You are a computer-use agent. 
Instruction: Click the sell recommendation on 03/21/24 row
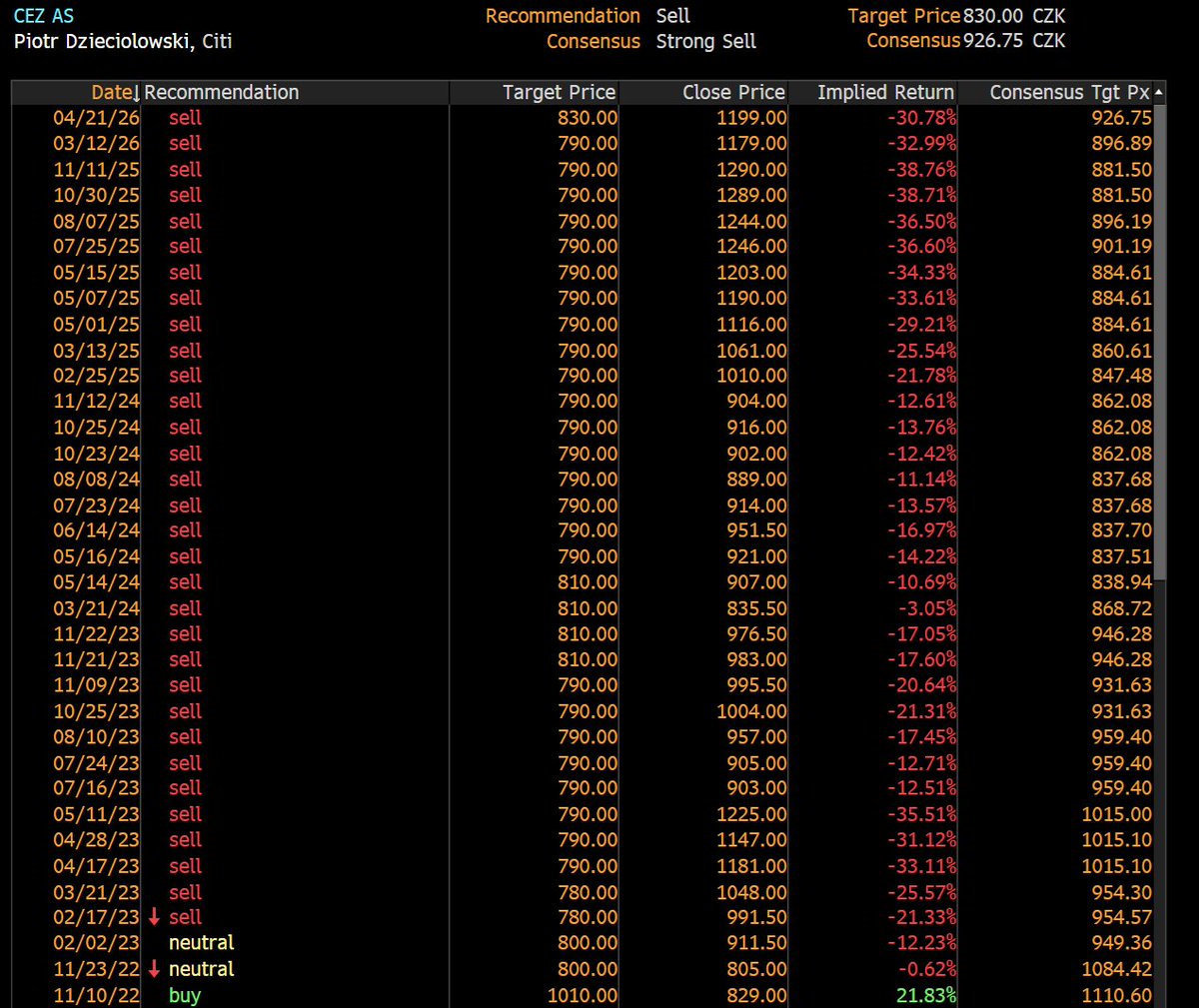point(185,608)
